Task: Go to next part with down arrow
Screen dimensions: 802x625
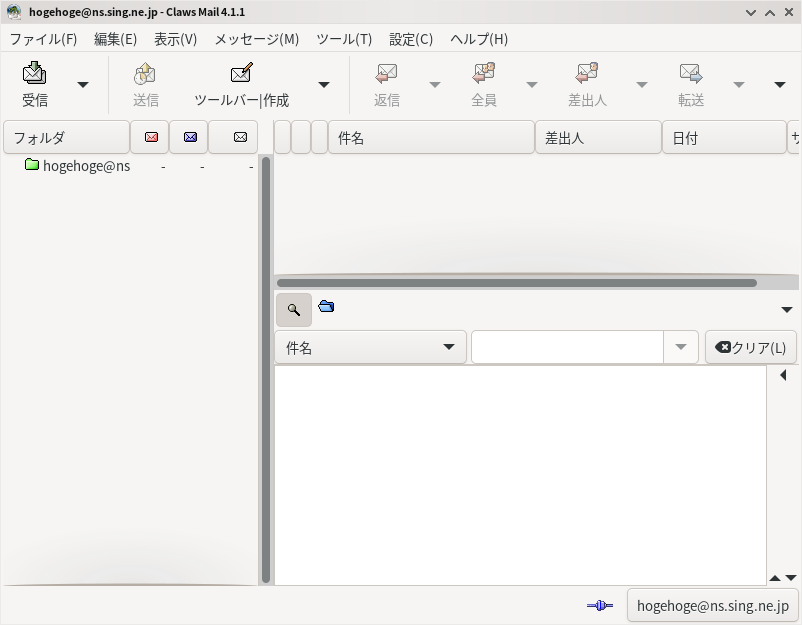Action: 791,578
